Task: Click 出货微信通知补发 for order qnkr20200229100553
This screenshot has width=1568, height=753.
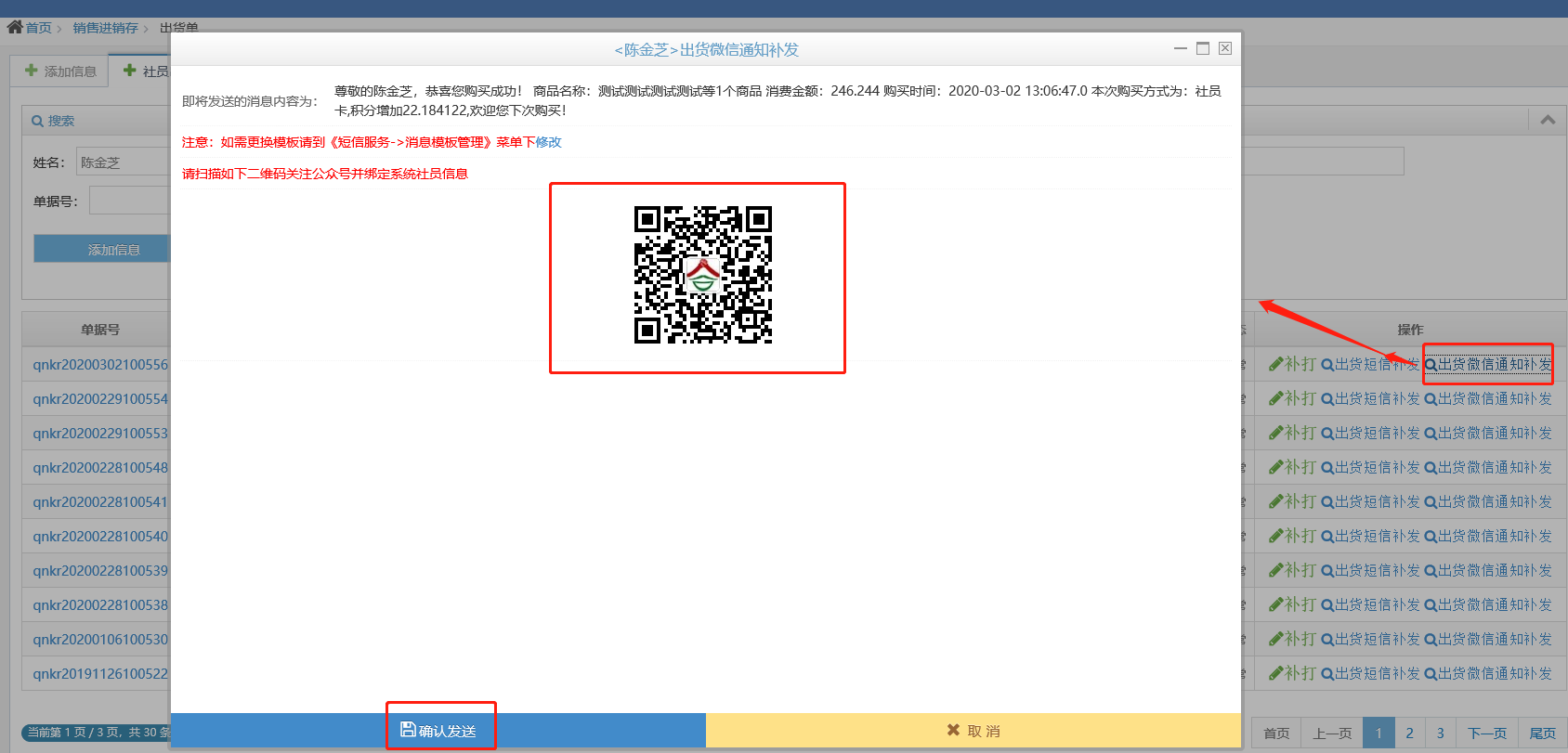Action: (1488, 434)
